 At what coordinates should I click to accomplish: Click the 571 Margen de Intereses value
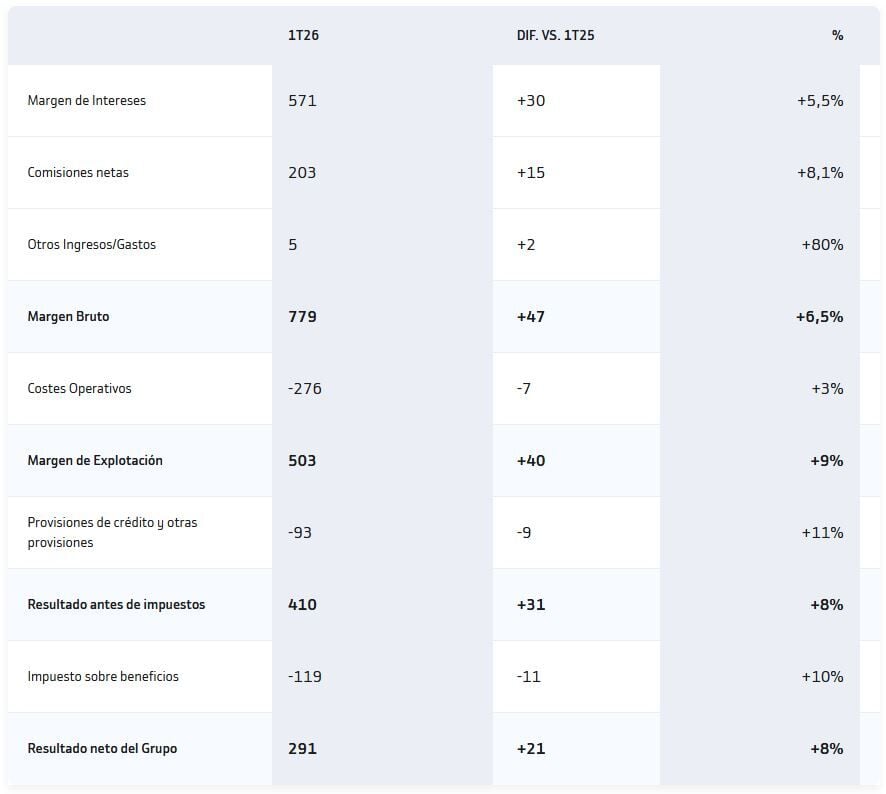302,101
